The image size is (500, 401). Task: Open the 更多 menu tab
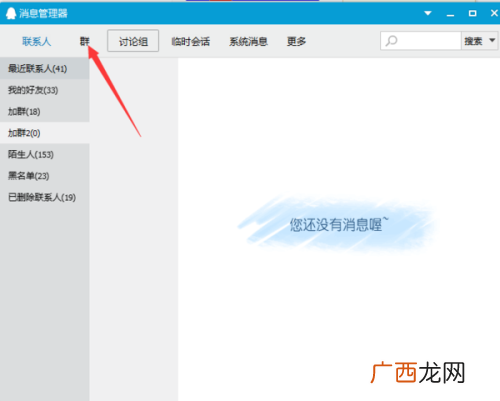click(296, 41)
